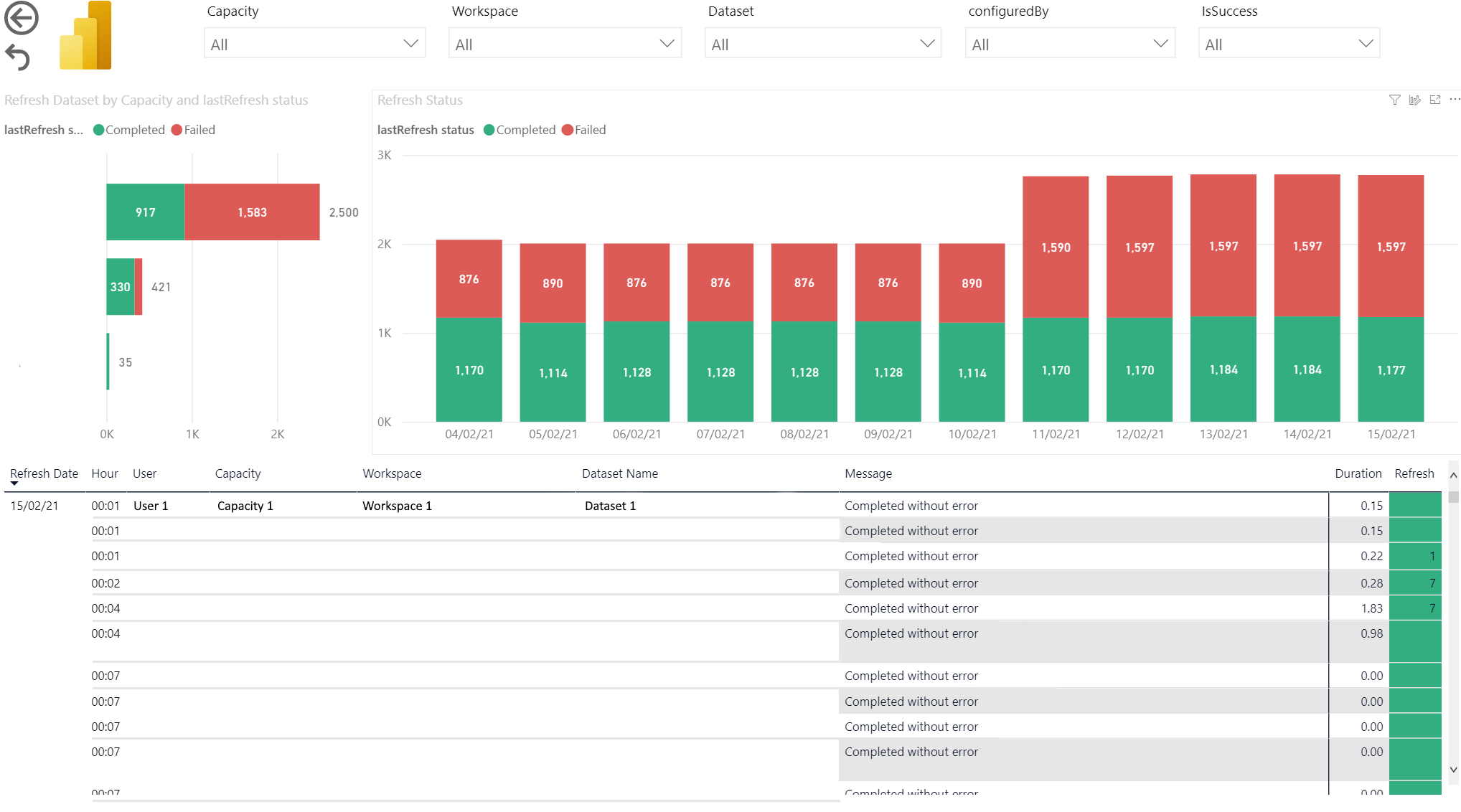
Task: Click the Capacity 1 cell
Action: pyautogui.click(x=245, y=506)
